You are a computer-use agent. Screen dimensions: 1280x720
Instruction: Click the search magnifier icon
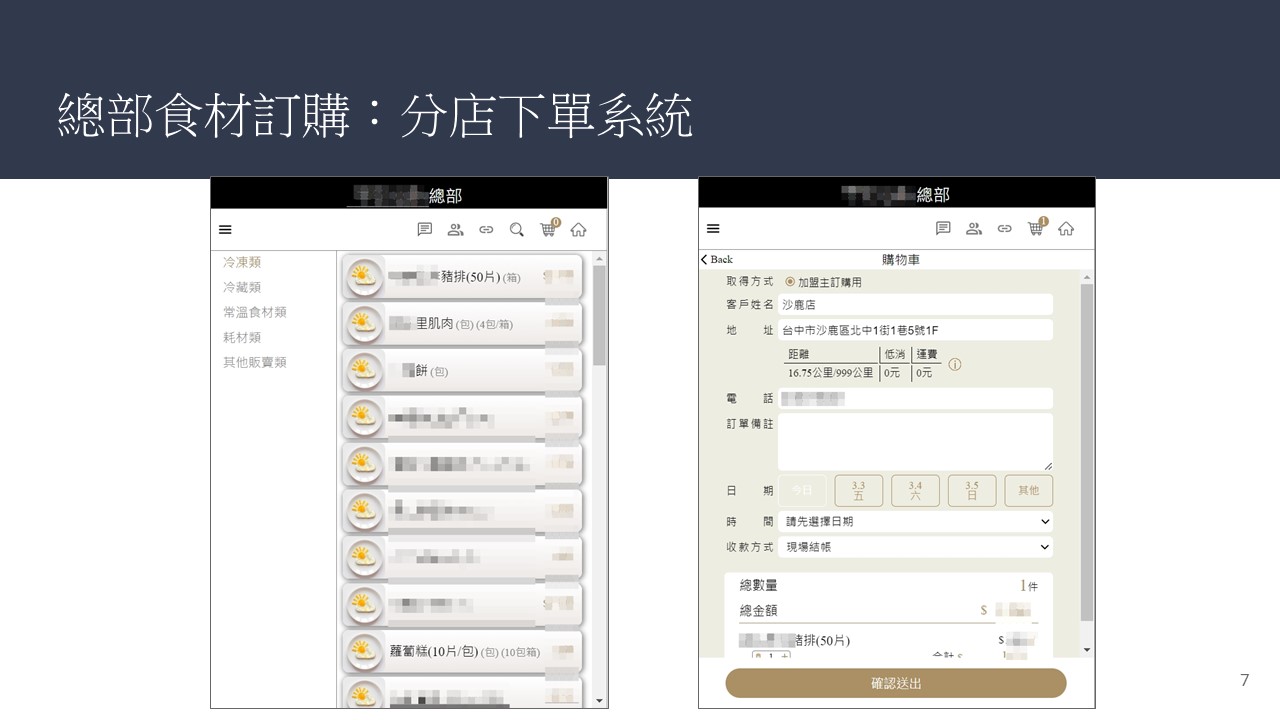[x=517, y=230]
